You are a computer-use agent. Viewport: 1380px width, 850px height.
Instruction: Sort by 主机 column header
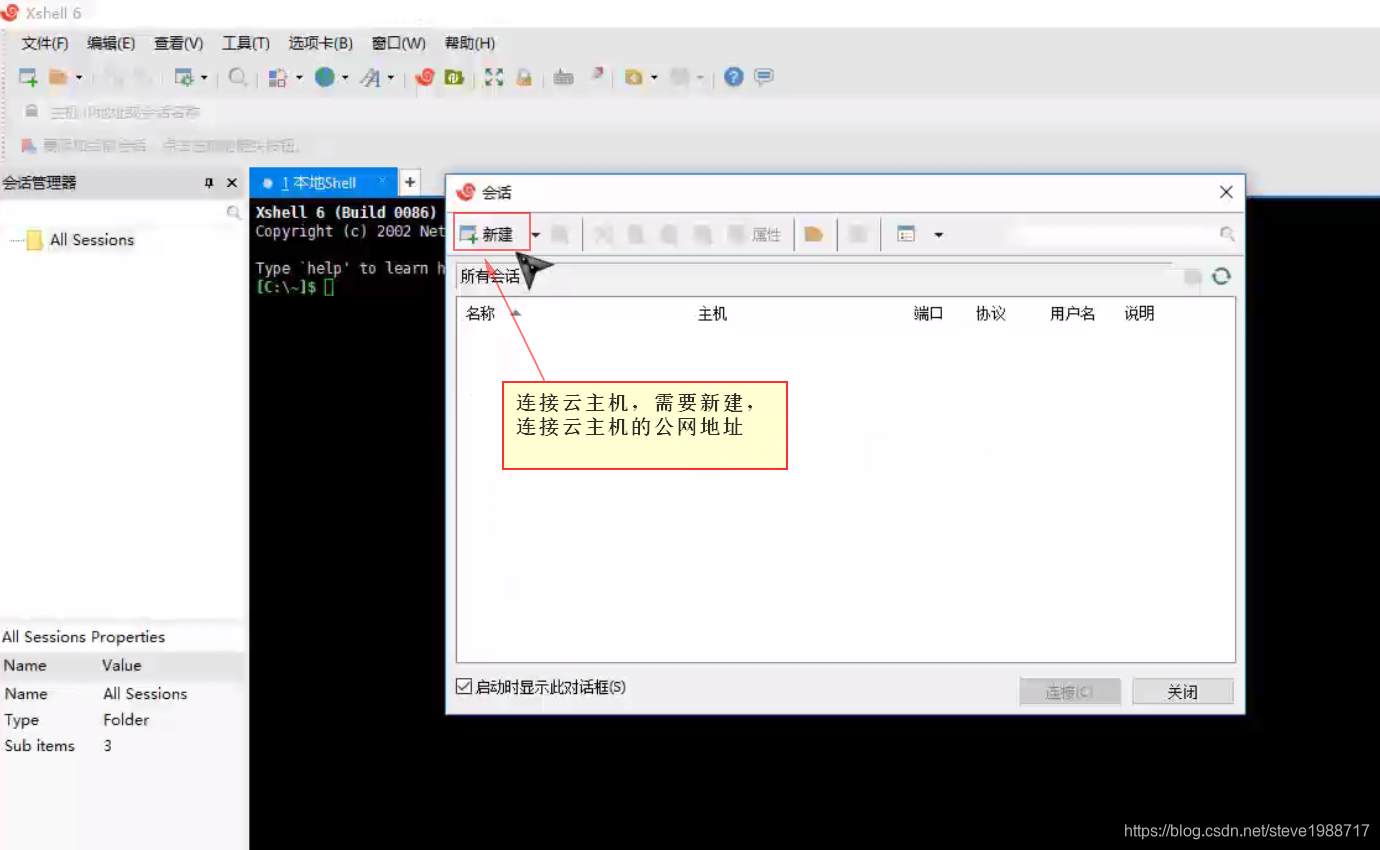[x=712, y=314]
